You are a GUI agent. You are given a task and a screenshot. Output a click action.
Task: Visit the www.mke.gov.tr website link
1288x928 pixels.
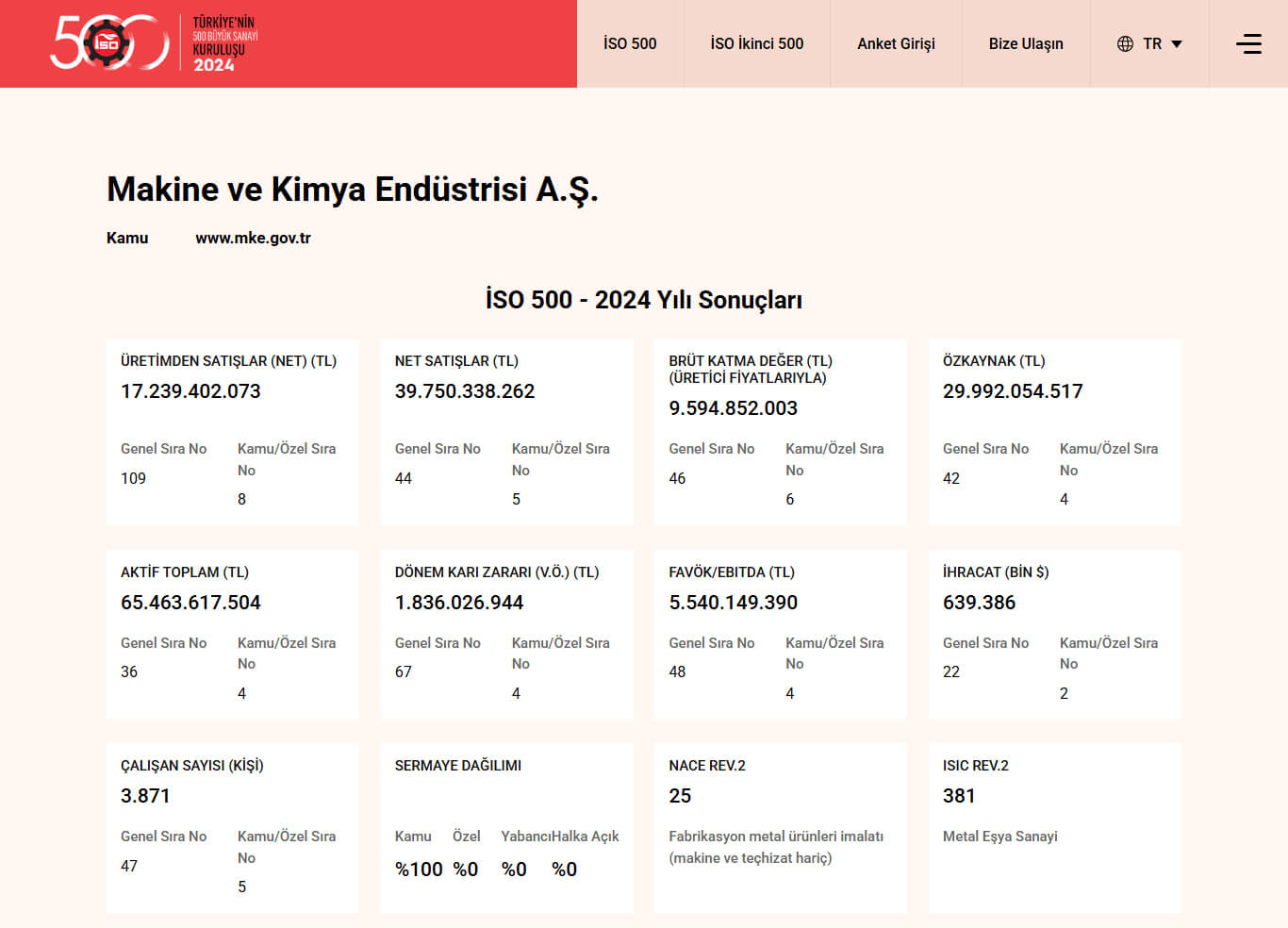point(253,238)
